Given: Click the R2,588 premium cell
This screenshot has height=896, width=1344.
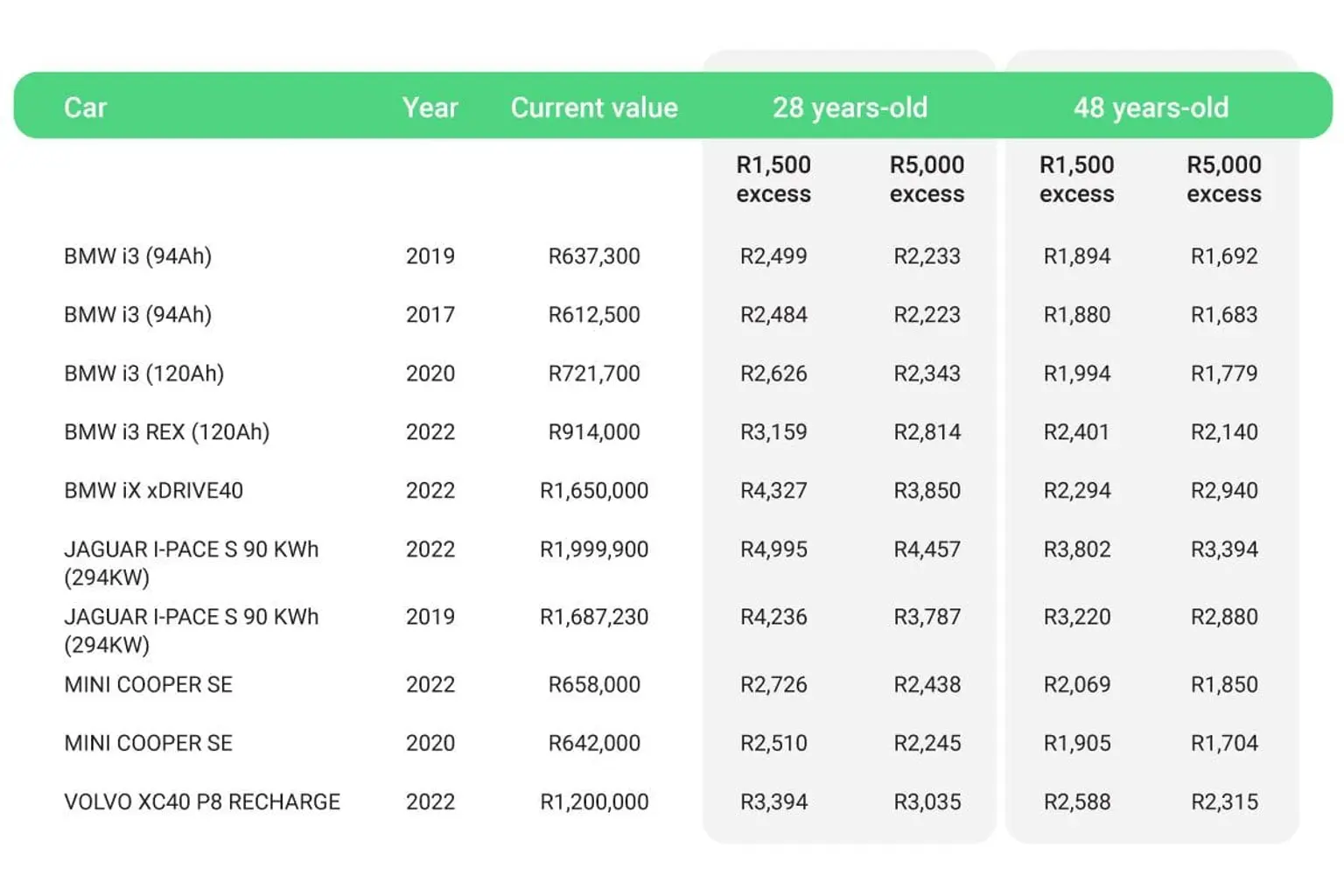Looking at the screenshot, I should [1076, 802].
